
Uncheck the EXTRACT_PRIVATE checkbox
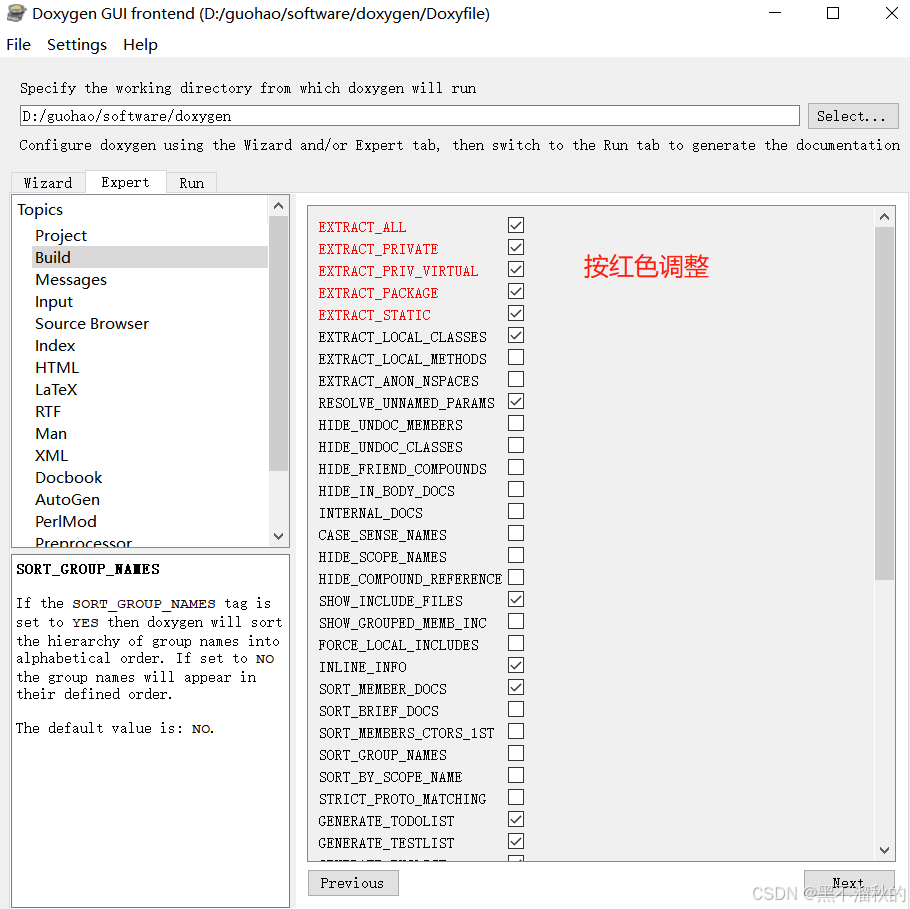[516, 247]
